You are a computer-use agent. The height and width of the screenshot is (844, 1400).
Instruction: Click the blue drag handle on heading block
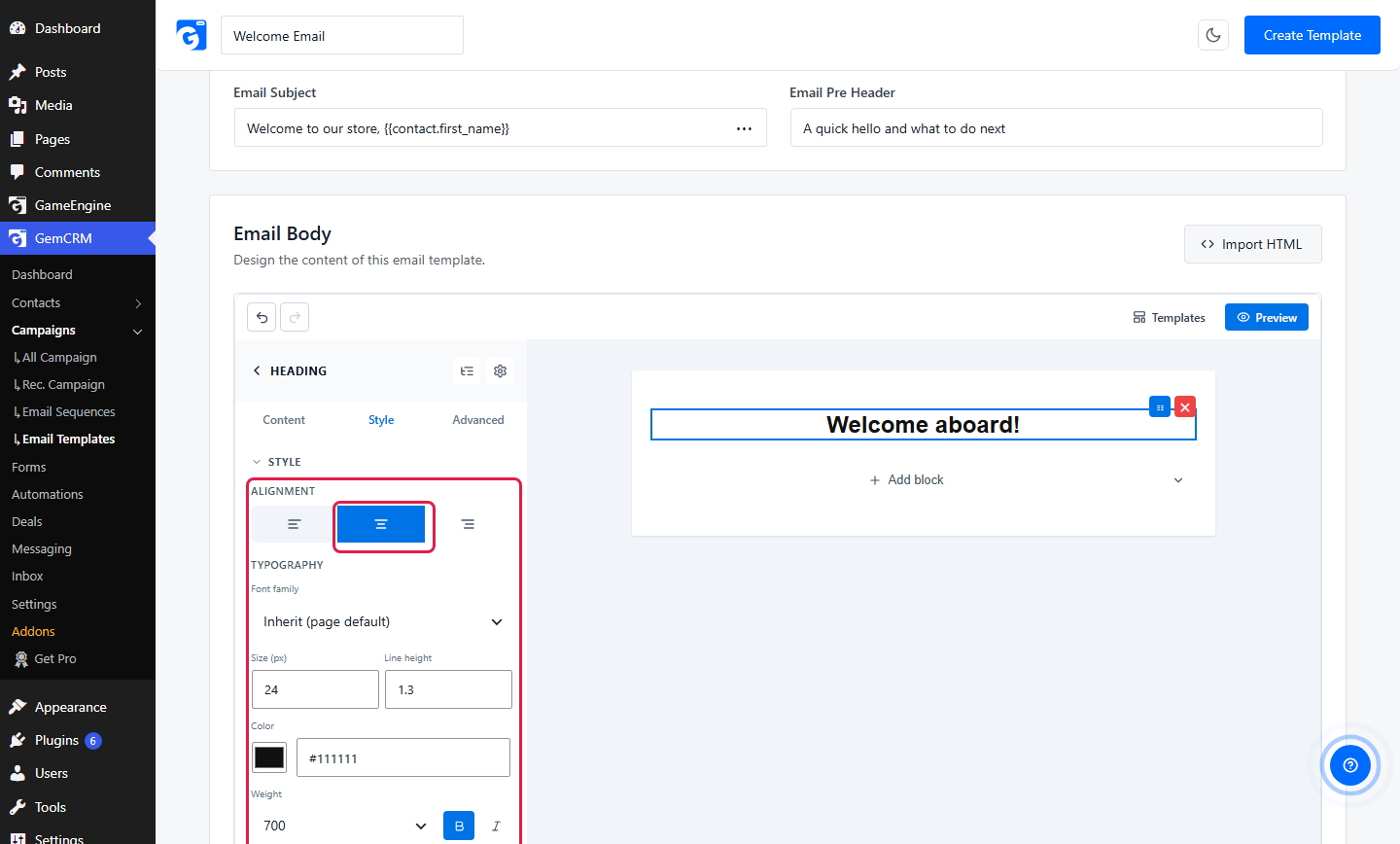[x=1160, y=407]
